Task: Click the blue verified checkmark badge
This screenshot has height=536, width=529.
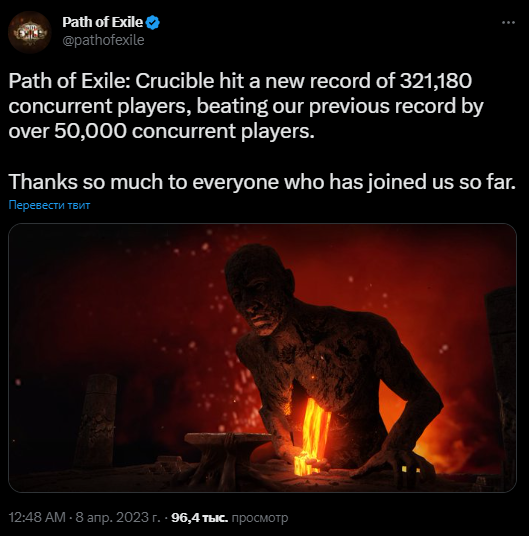Action: 152,23
